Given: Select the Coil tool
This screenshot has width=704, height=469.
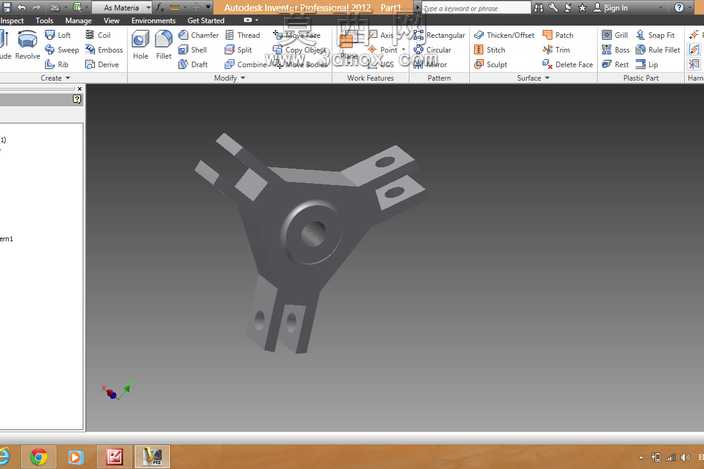Looking at the screenshot, I should (98, 35).
